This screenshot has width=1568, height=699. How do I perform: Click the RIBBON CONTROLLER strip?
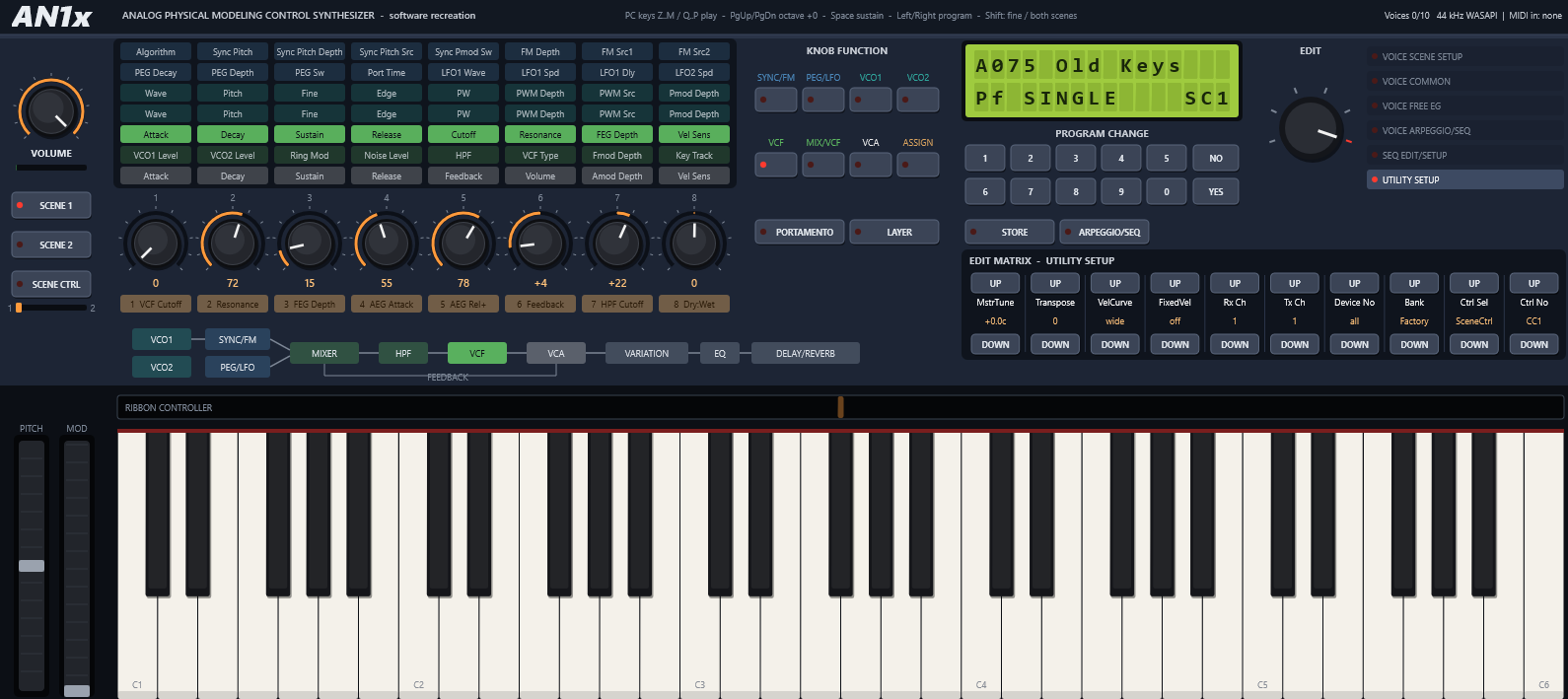click(x=840, y=407)
